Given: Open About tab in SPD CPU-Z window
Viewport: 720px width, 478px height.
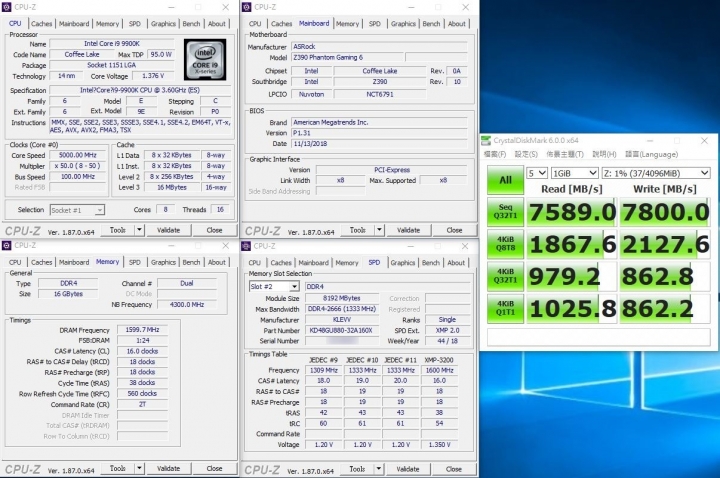Looking at the screenshot, I should (x=456, y=263).
